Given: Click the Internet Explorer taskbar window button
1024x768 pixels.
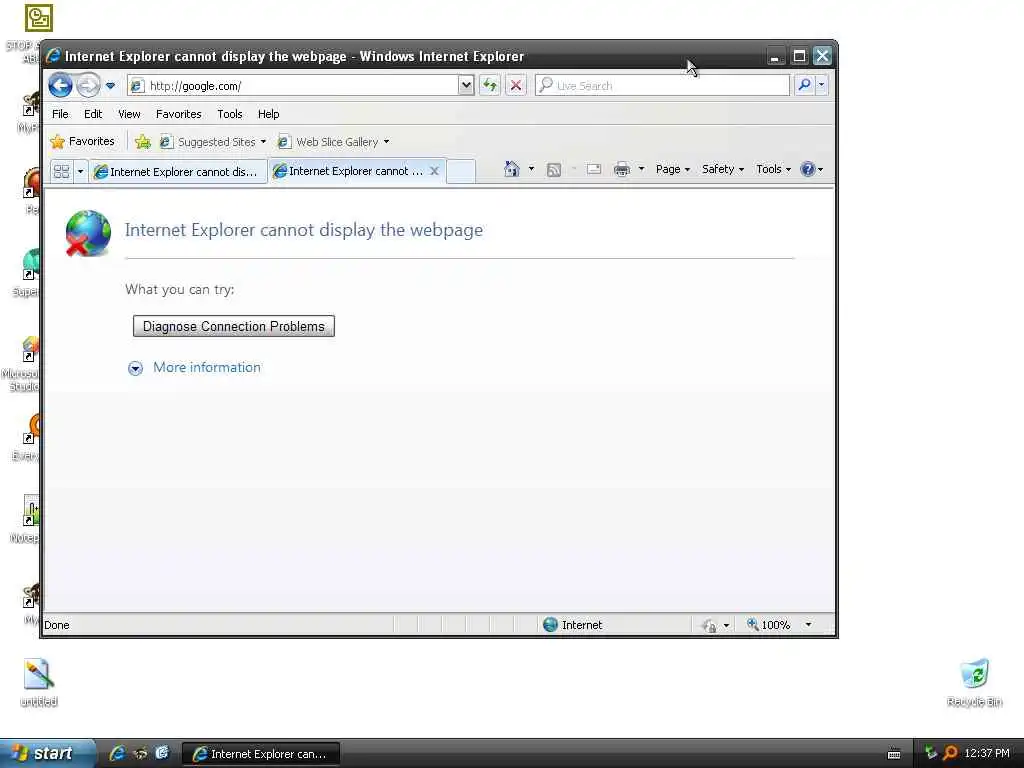Looking at the screenshot, I should coord(261,754).
